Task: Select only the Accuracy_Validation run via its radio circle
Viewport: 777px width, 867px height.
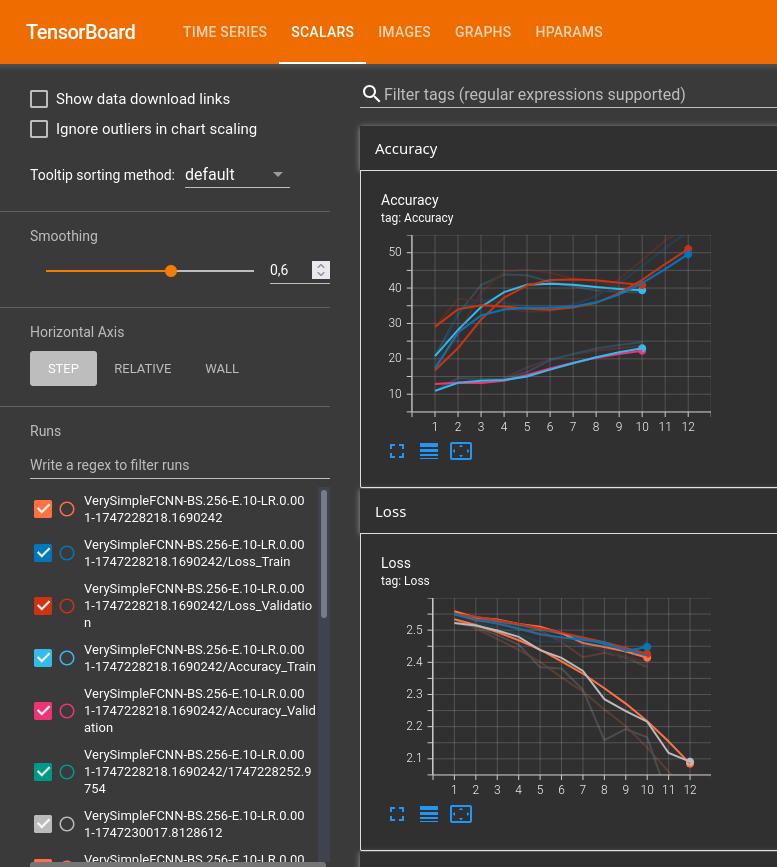Action: [67, 711]
